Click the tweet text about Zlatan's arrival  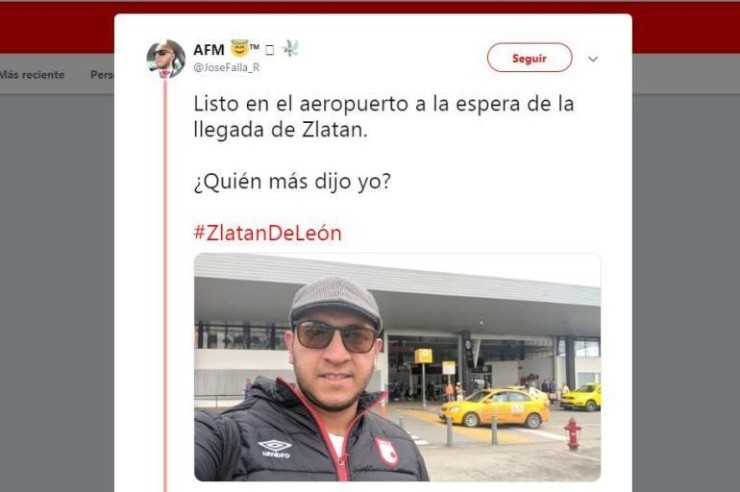click(x=384, y=117)
